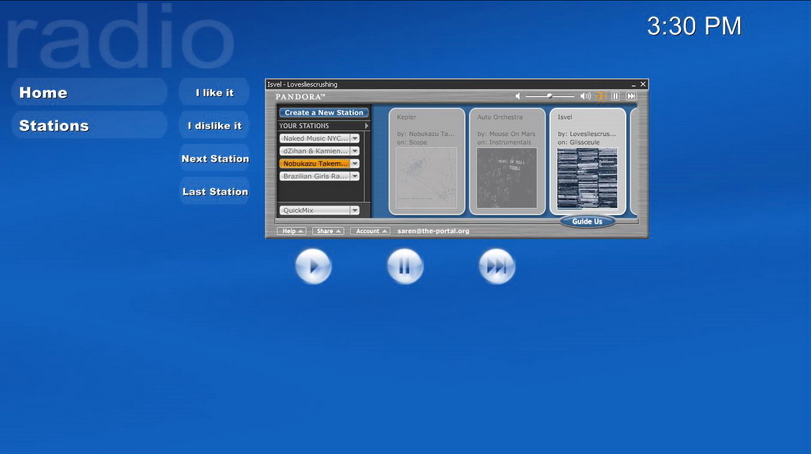Click the PANDORA logo
This screenshot has height=454, width=811.
300,97
